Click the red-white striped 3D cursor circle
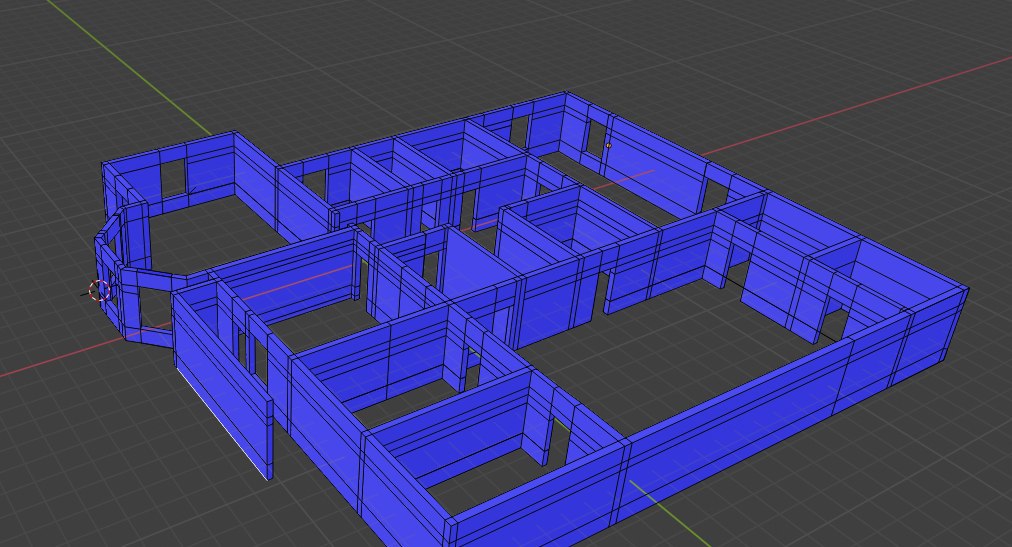Image resolution: width=1012 pixels, height=547 pixels. coord(99,291)
